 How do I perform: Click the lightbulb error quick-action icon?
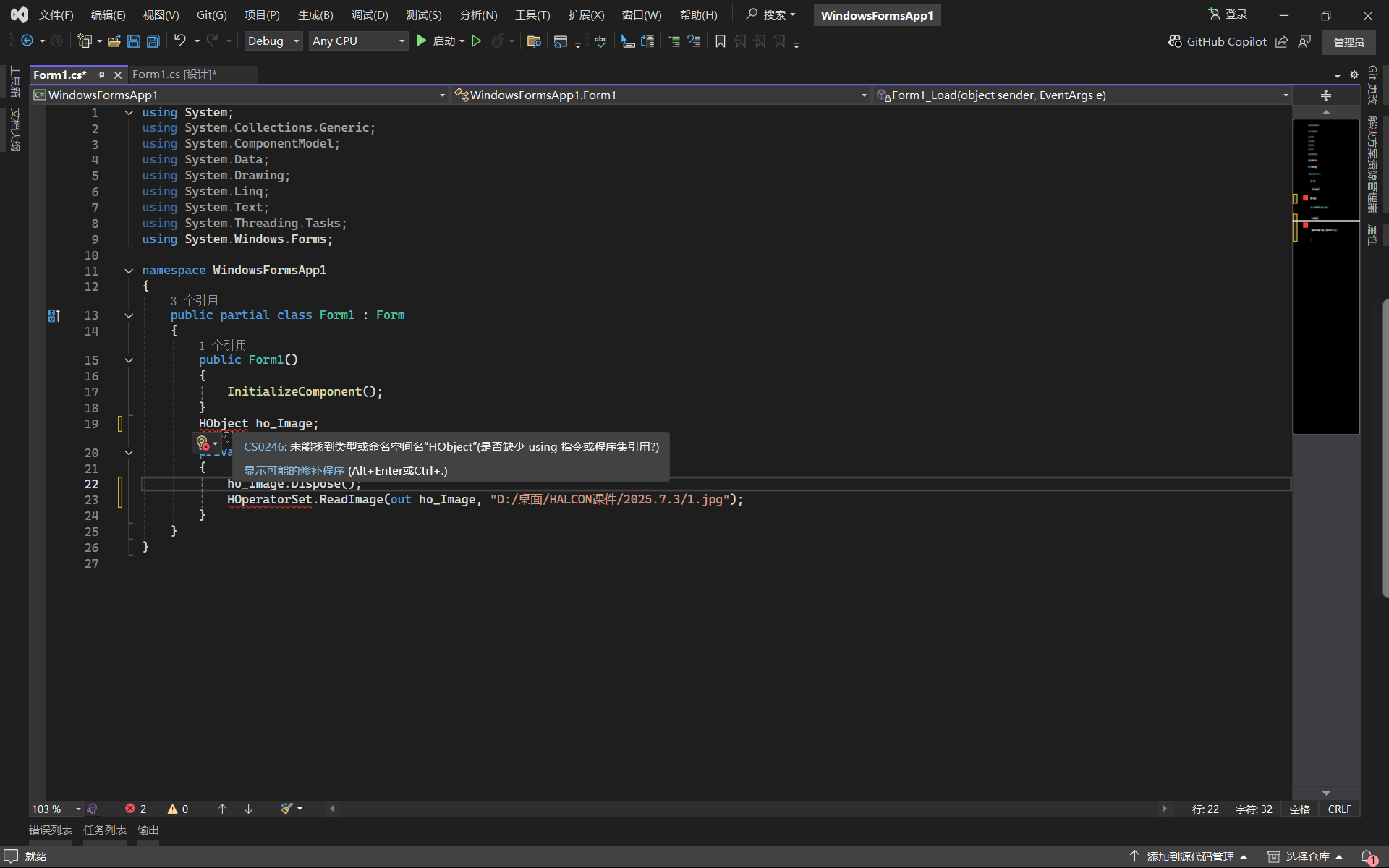point(203,442)
